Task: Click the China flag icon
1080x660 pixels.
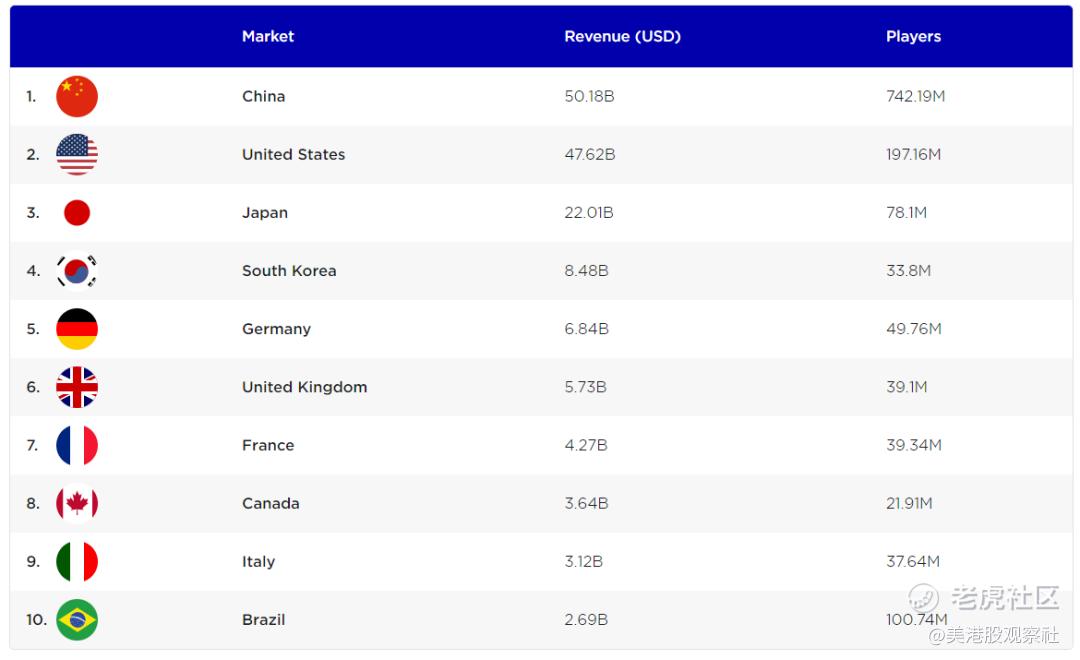Action: coord(77,96)
